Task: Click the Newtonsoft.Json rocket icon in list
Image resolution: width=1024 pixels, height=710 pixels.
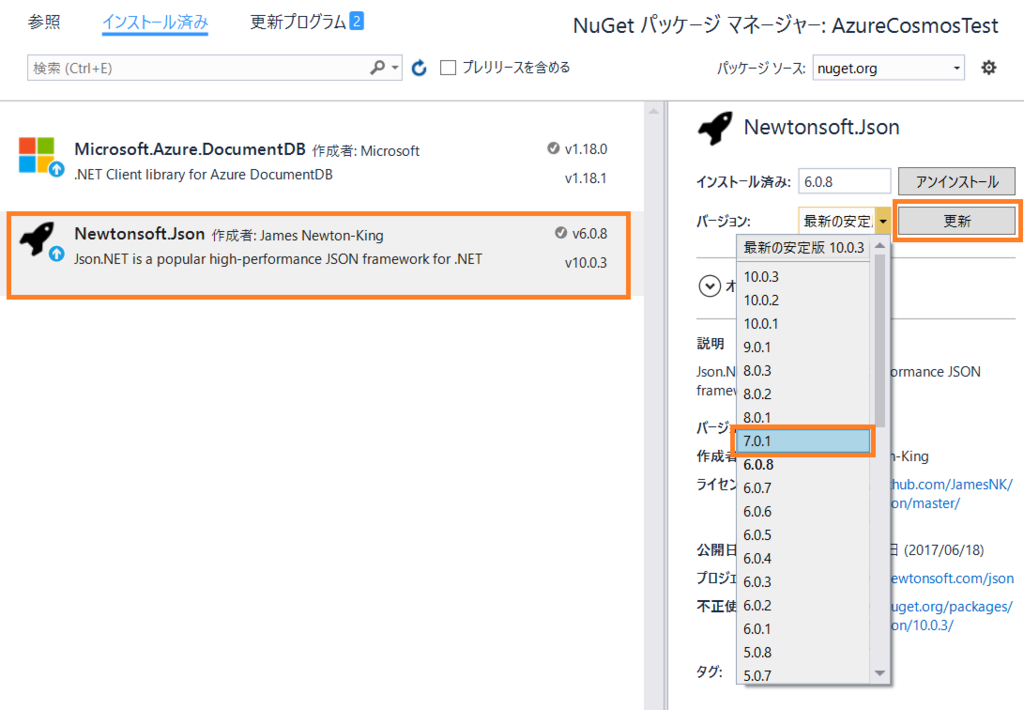Action: [37, 239]
